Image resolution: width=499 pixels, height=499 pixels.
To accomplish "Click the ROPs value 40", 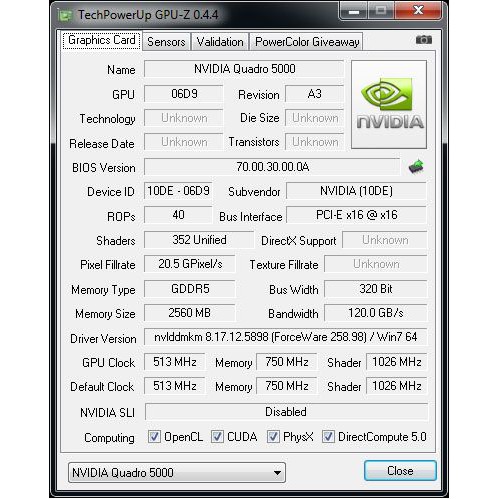I will click(x=178, y=215).
